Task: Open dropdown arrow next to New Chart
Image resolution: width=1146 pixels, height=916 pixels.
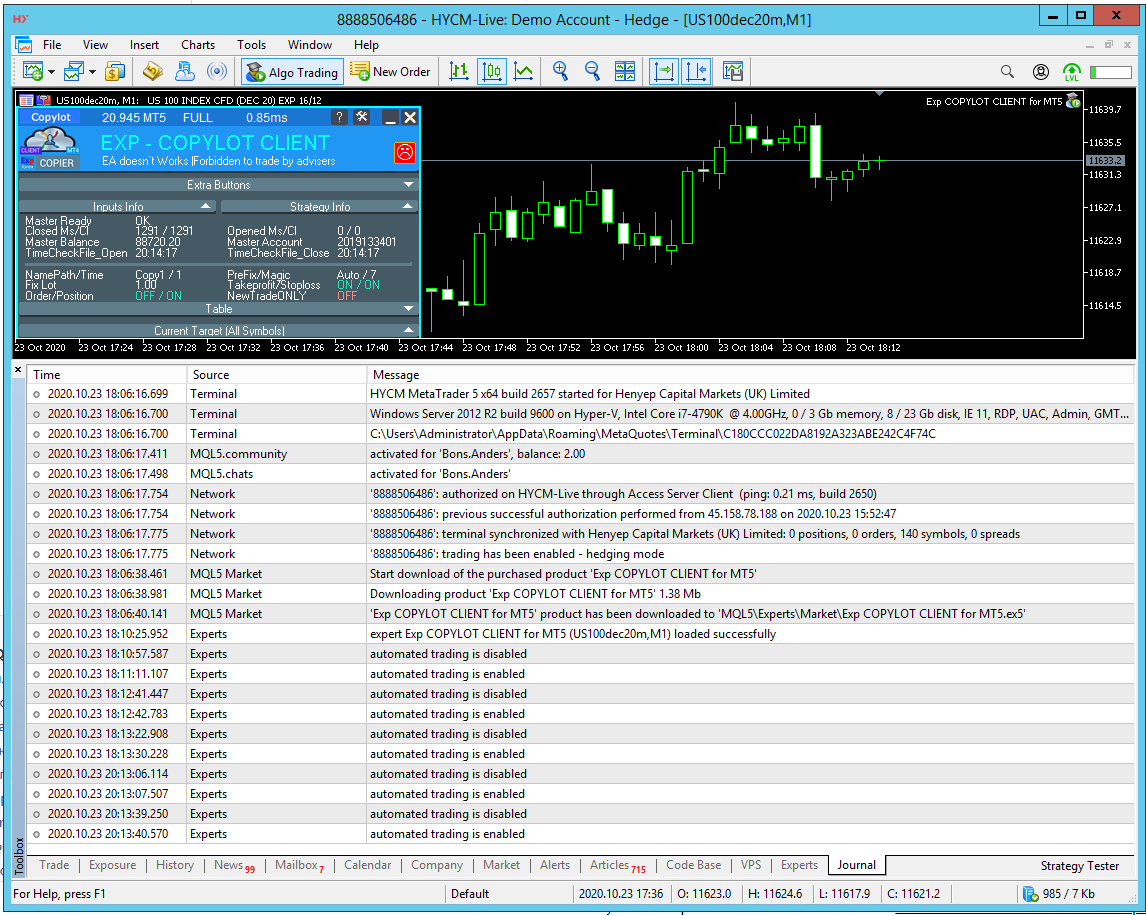Action: [51, 72]
